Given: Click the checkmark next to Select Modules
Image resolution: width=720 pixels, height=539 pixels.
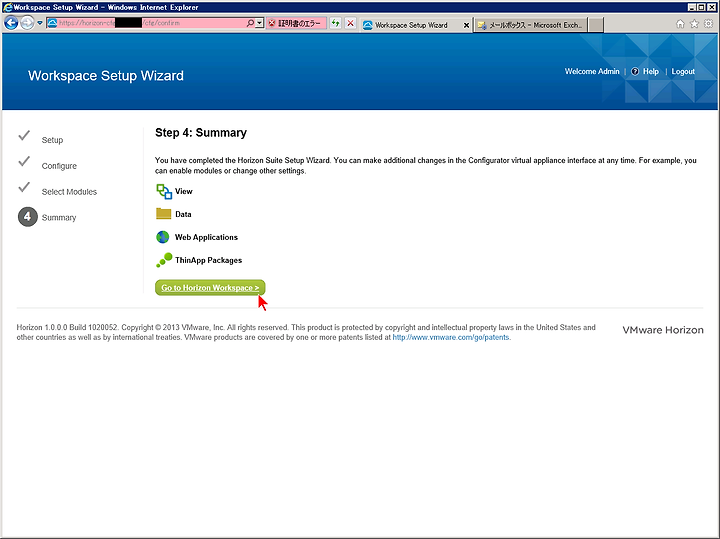Looking at the screenshot, I should [24, 187].
